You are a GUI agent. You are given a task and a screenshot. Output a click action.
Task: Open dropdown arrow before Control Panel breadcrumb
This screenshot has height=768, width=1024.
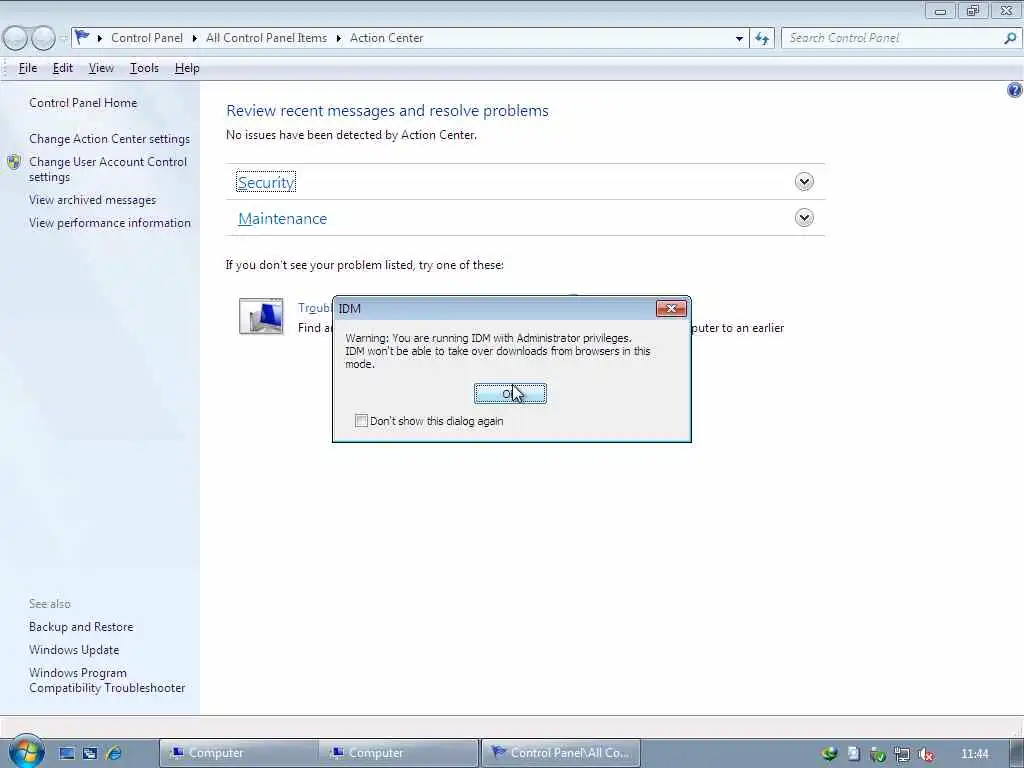click(100, 39)
